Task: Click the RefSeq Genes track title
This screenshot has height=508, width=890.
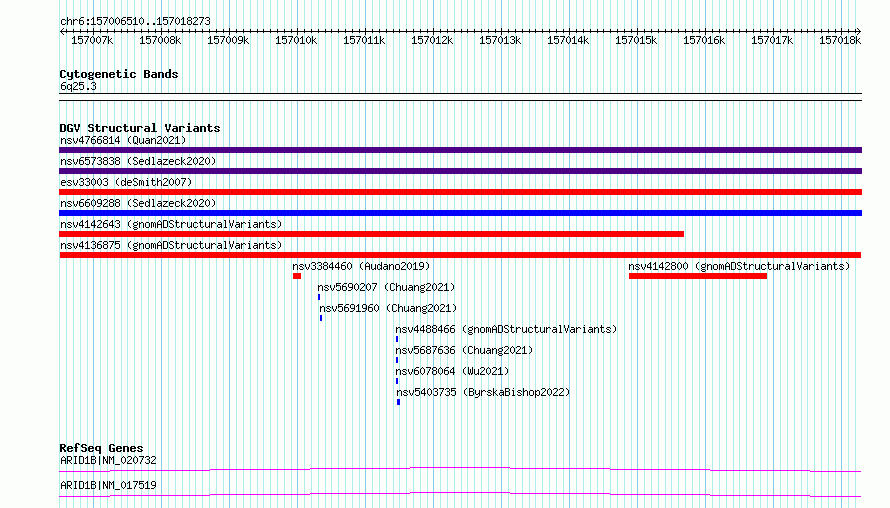Action: pyautogui.click(x=101, y=448)
